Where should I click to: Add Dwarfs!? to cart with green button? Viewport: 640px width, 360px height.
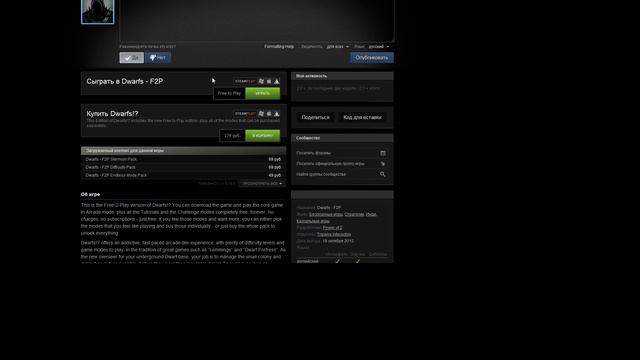click(x=262, y=136)
